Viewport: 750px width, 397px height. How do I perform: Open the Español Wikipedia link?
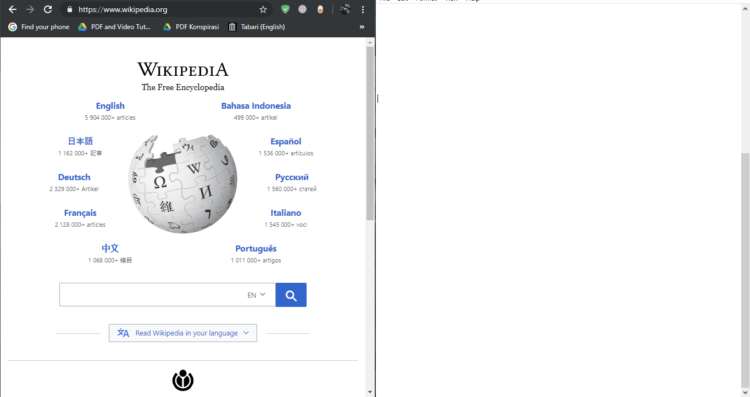tap(286, 142)
